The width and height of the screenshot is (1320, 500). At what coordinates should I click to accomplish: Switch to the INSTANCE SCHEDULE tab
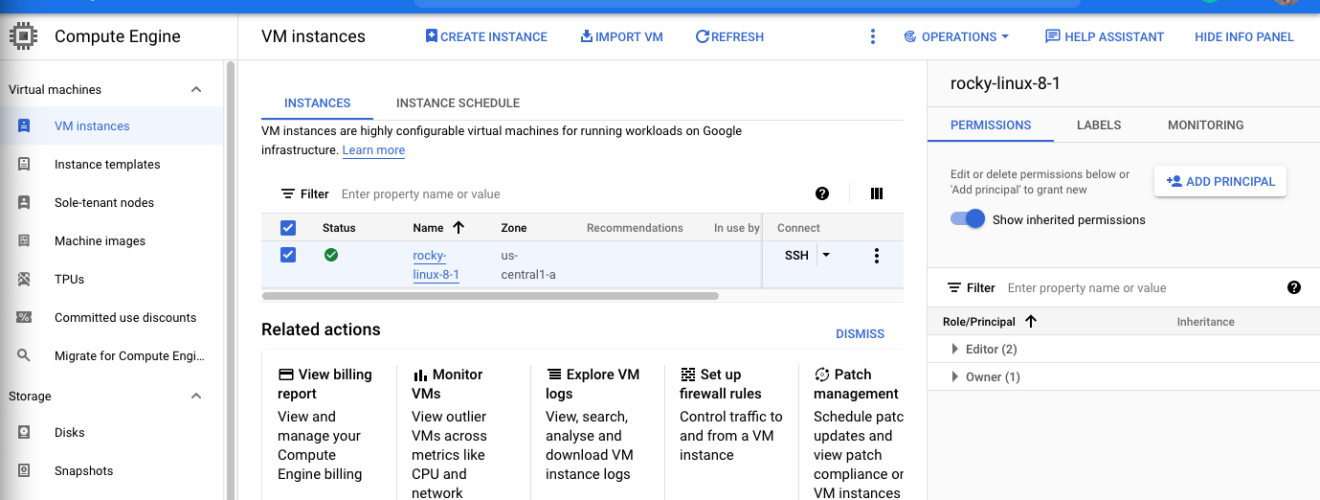pyautogui.click(x=458, y=103)
